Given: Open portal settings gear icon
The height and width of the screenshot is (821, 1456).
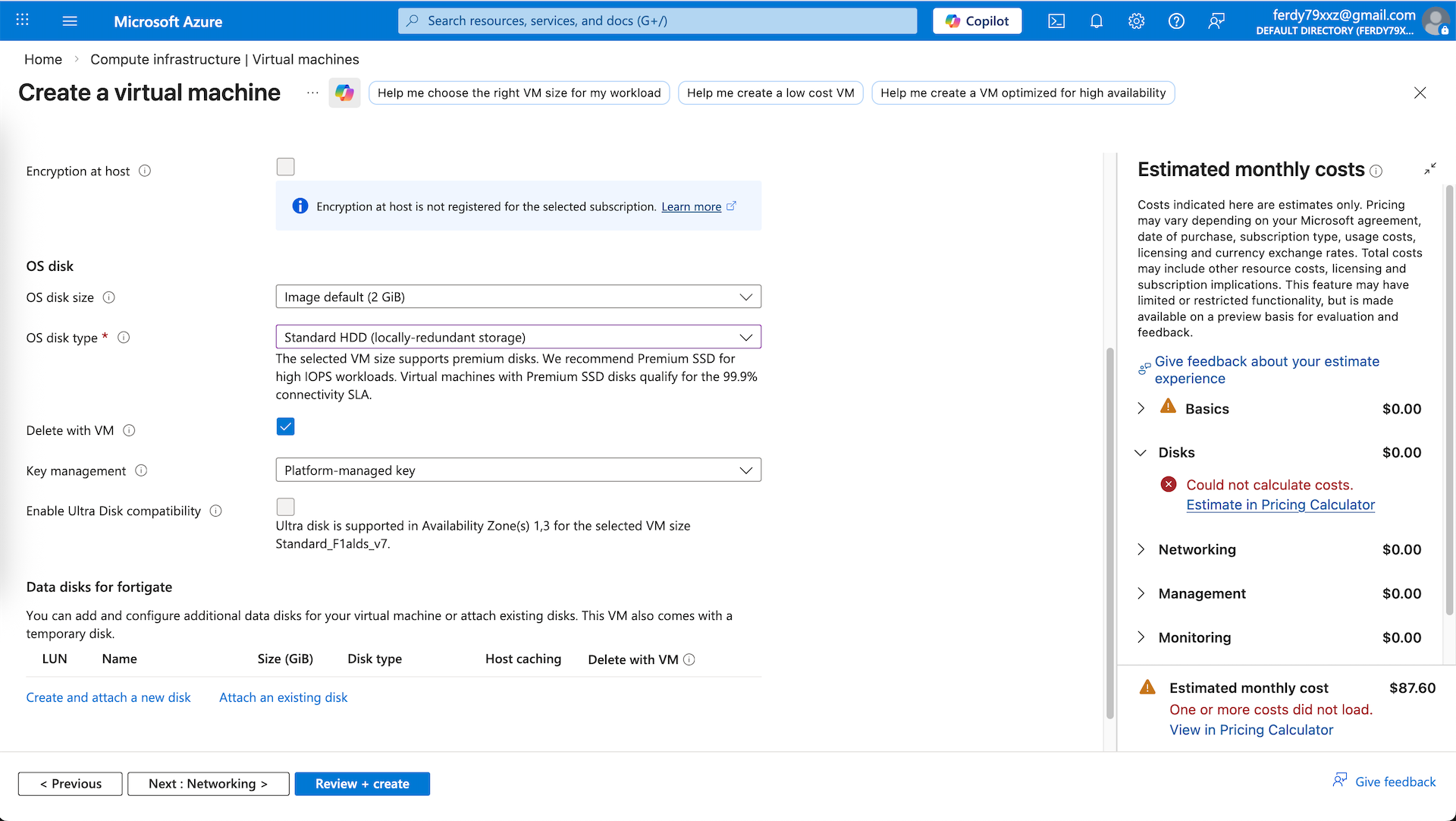Looking at the screenshot, I should coord(1136,21).
